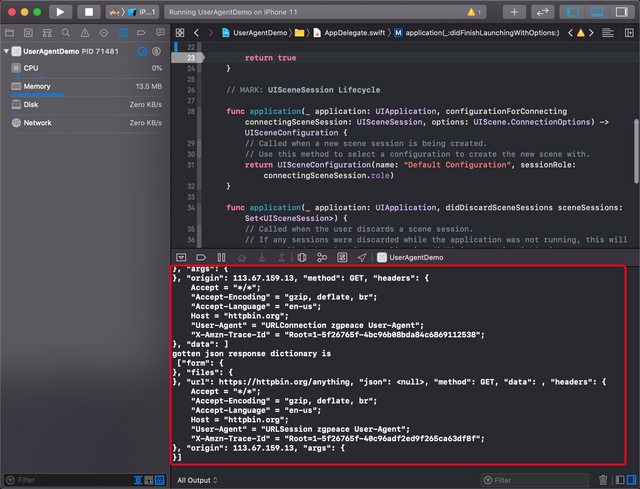Open the navigator filter options menu
640x489 pixels.
[11, 480]
